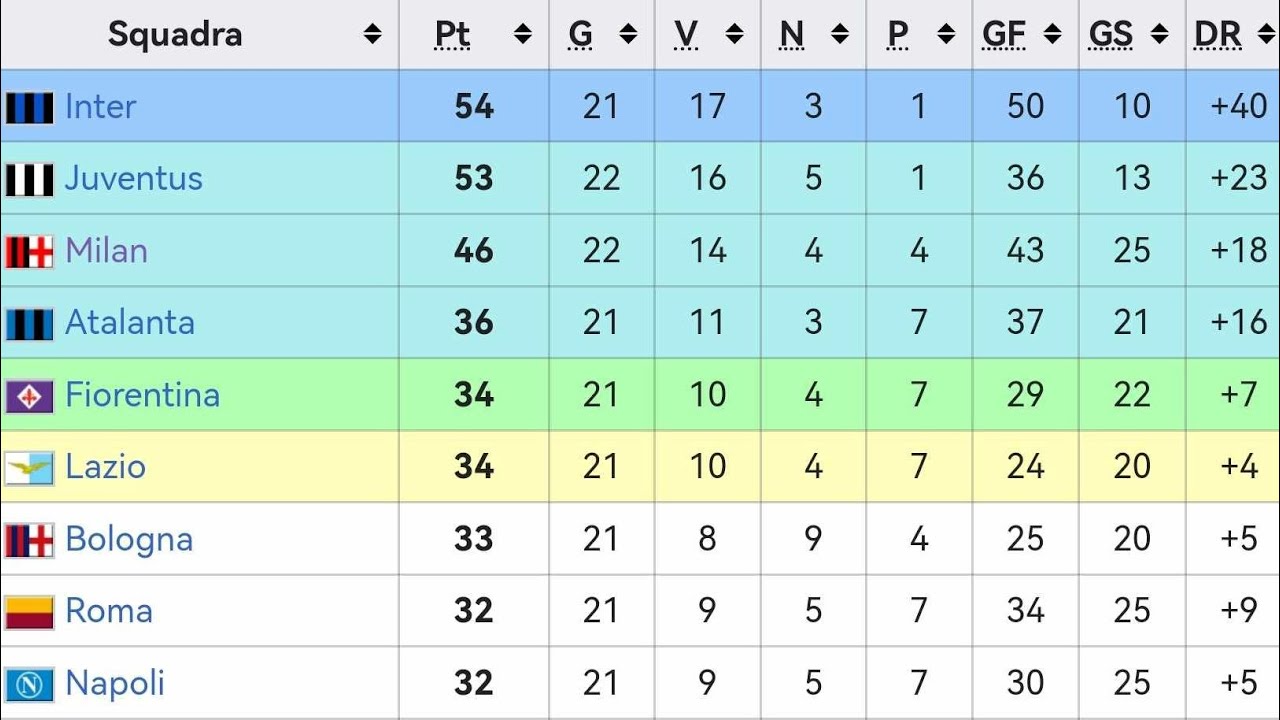The width and height of the screenshot is (1280, 720).
Task: Click the GS column header
Action: pyautogui.click(x=1110, y=35)
